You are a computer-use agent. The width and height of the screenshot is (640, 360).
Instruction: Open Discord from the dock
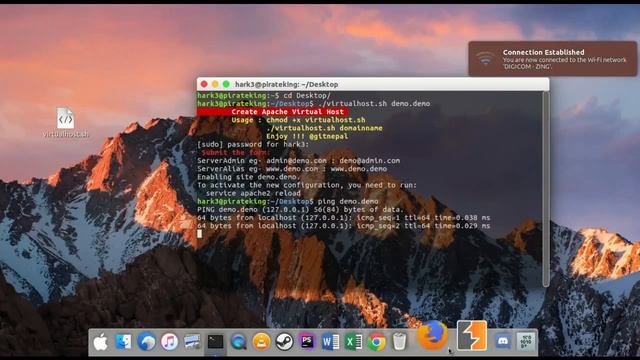503,341
